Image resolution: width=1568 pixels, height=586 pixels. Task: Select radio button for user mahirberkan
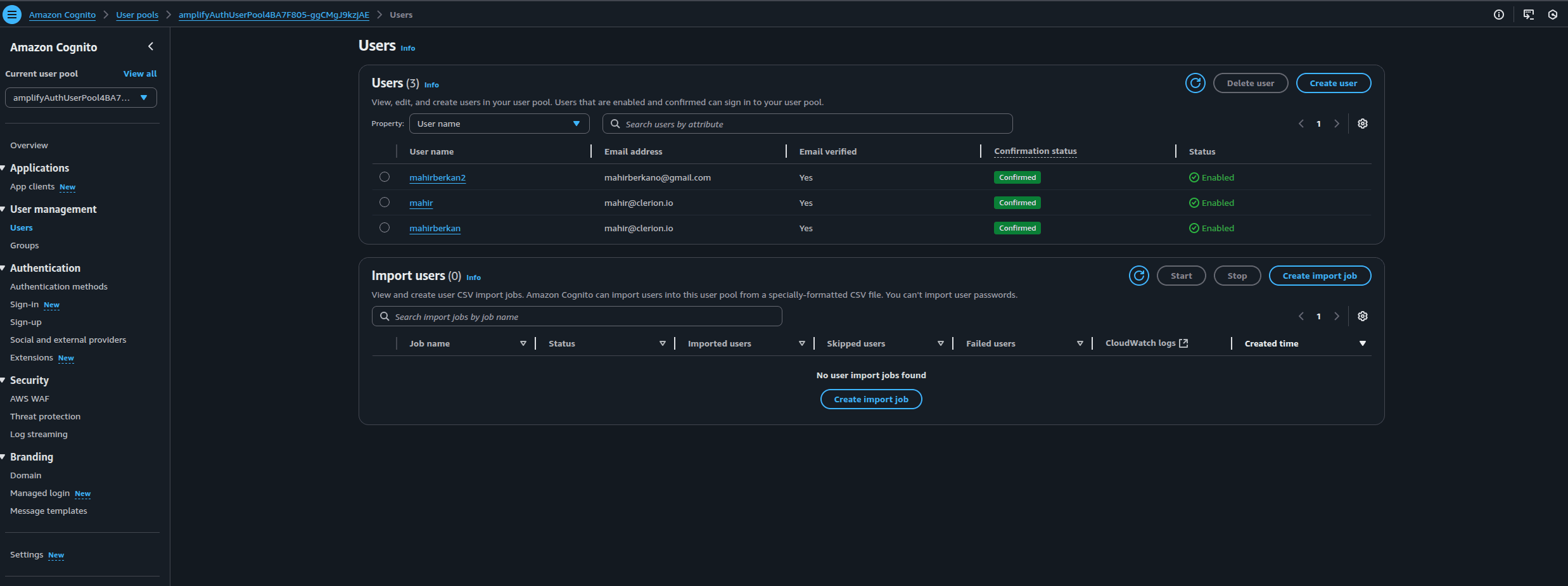pos(385,227)
